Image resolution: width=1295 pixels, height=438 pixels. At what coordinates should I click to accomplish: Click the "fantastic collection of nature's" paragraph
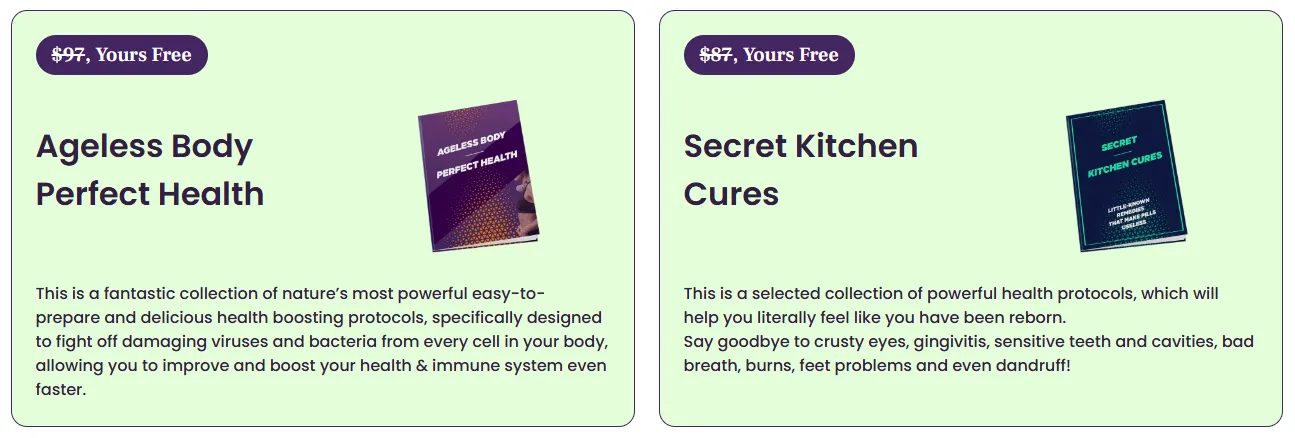(x=323, y=342)
